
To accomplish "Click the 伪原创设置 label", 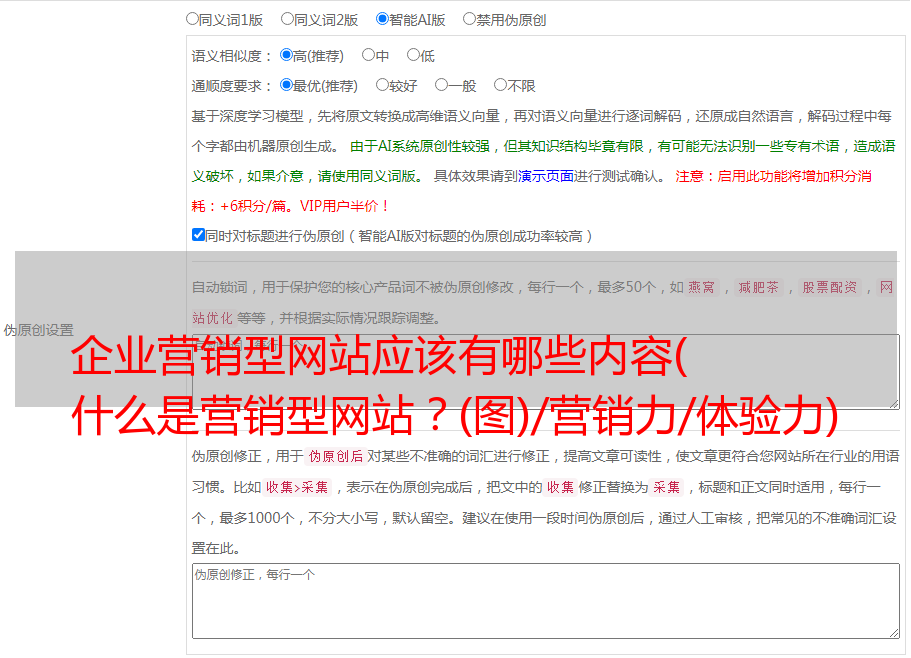I will pos(39,330).
